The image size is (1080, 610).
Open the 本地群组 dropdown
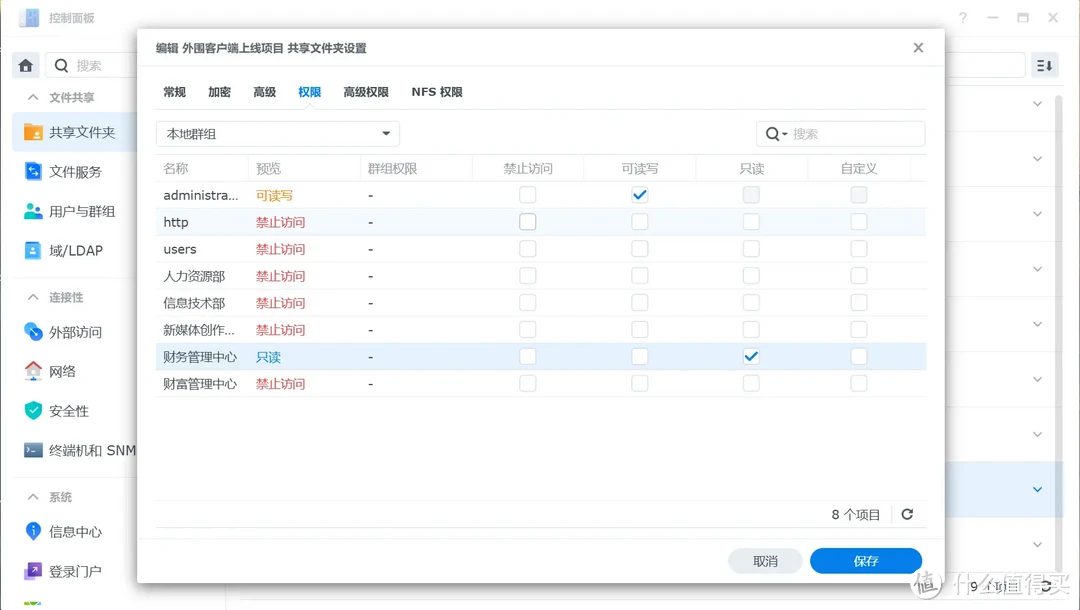(277, 133)
